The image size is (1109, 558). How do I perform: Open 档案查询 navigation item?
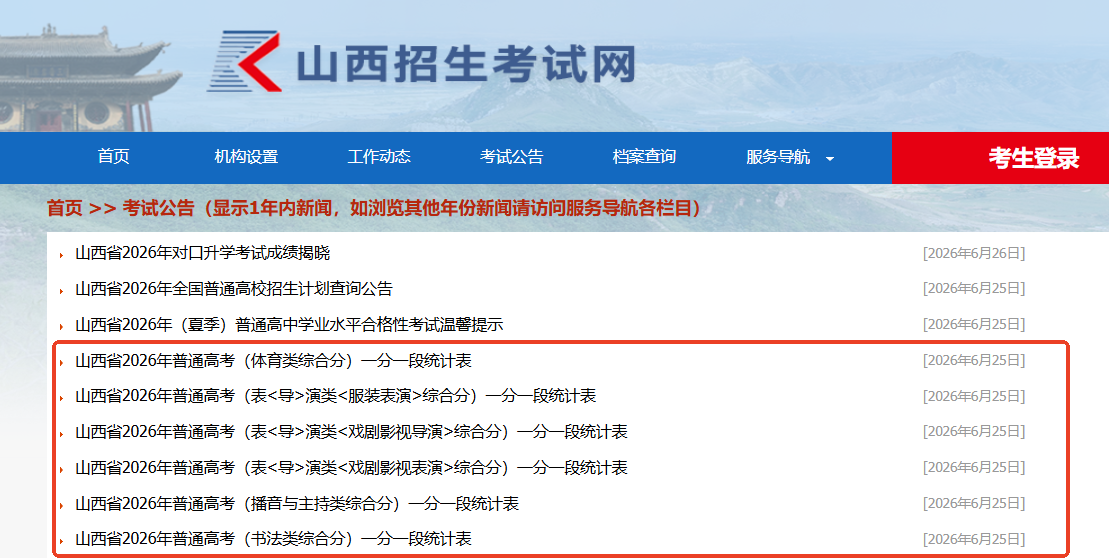644,156
